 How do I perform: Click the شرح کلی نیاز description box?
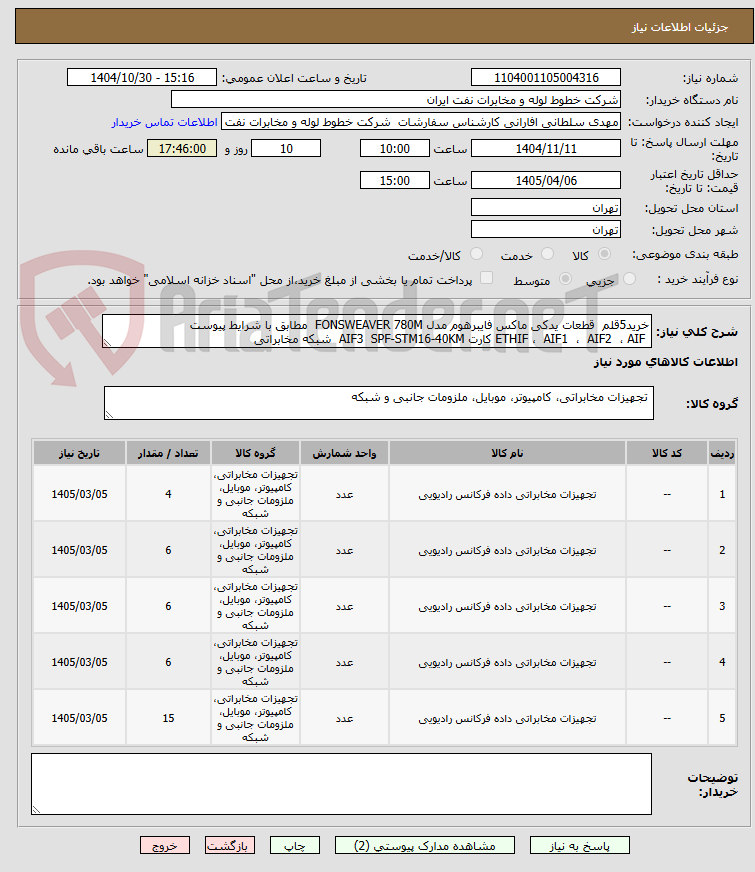point(377,331)
